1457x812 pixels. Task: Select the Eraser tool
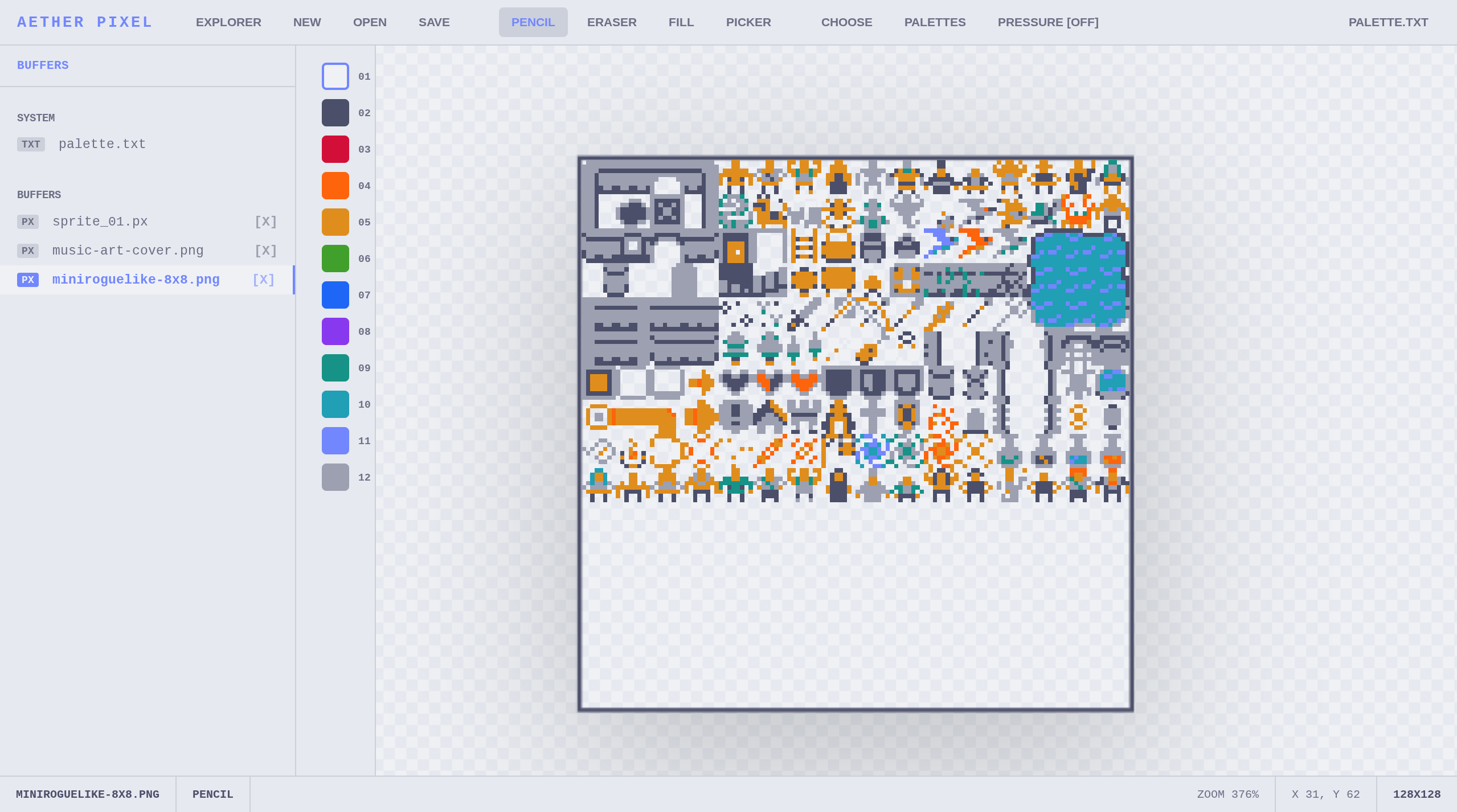click(611, 22)
